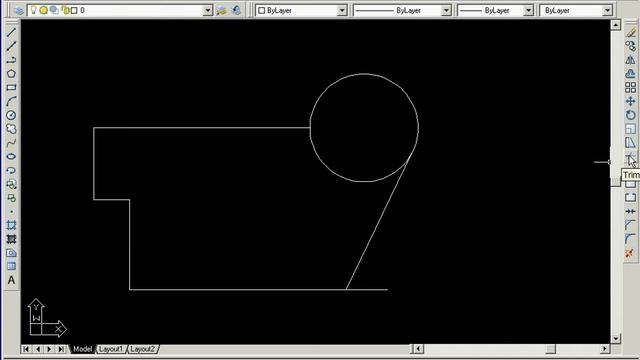Toggle layer 0 on/off light bulb
The width and height of the screenshot is (640, 360).
(x=33, y=10)
